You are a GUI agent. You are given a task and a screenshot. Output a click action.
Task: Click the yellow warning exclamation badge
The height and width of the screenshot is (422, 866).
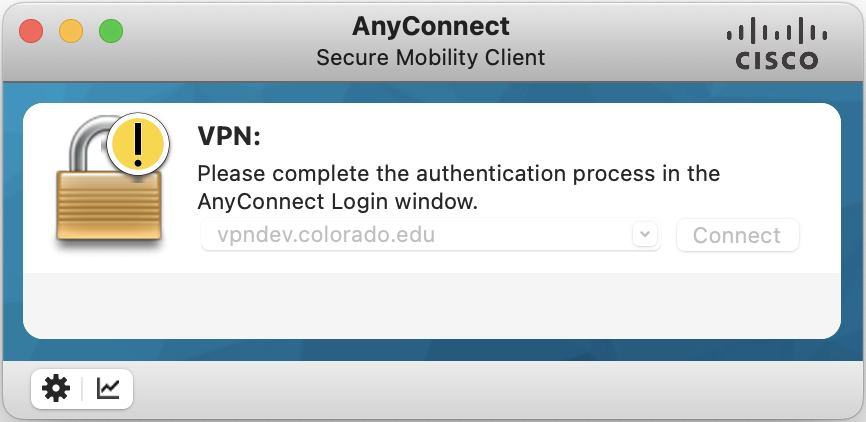click(x=139, y=145)
